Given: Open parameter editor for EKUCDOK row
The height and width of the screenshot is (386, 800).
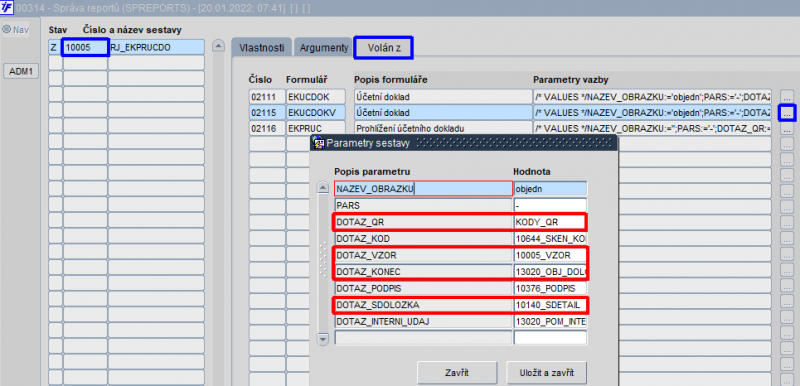Looking at the screenshot, I should (x=787, y=97).
